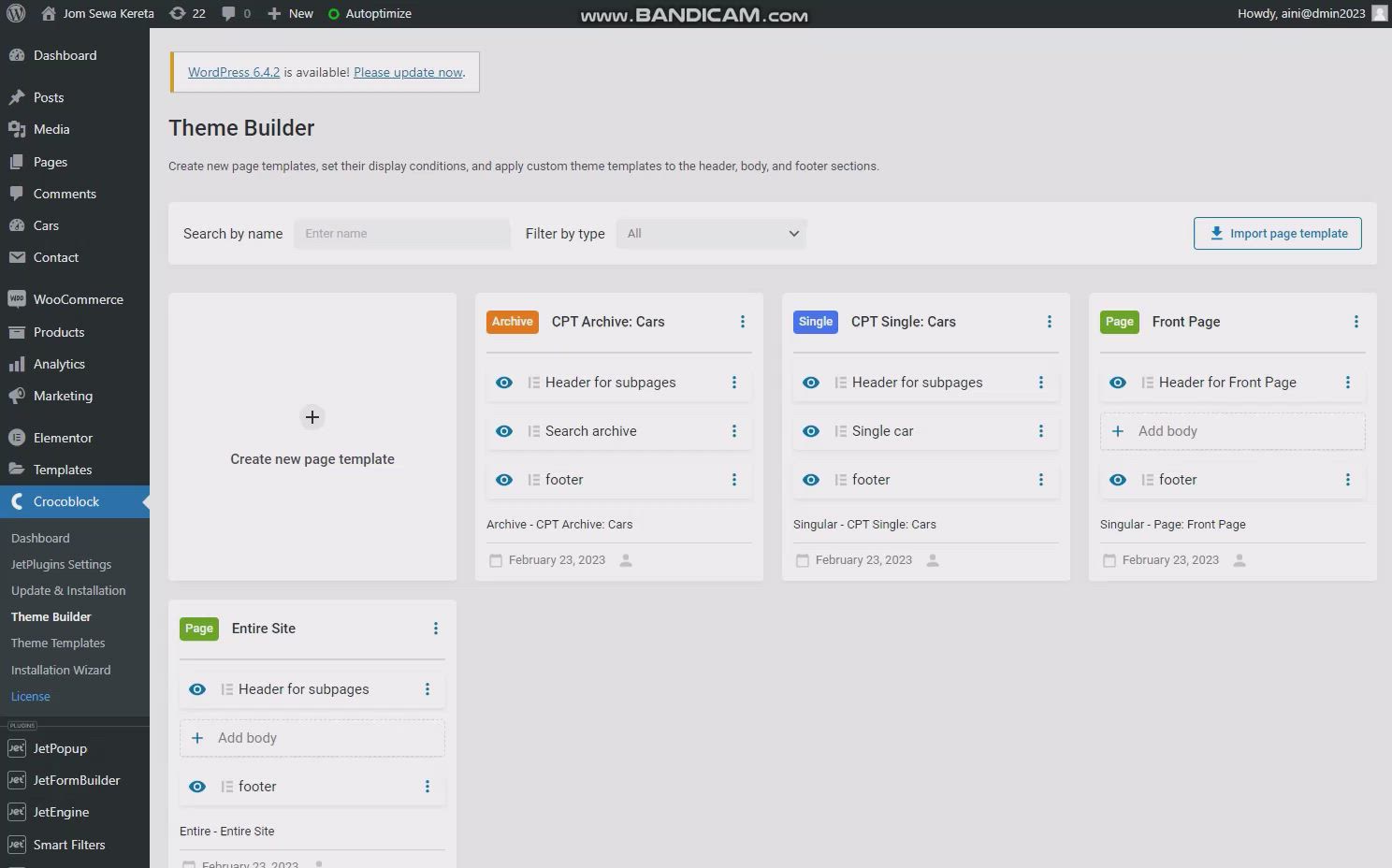Click the calendar icon under CPT Archive: Cars
This screenshot has height=868, width=1392.
pyautogui.click(x=495, y=560)
